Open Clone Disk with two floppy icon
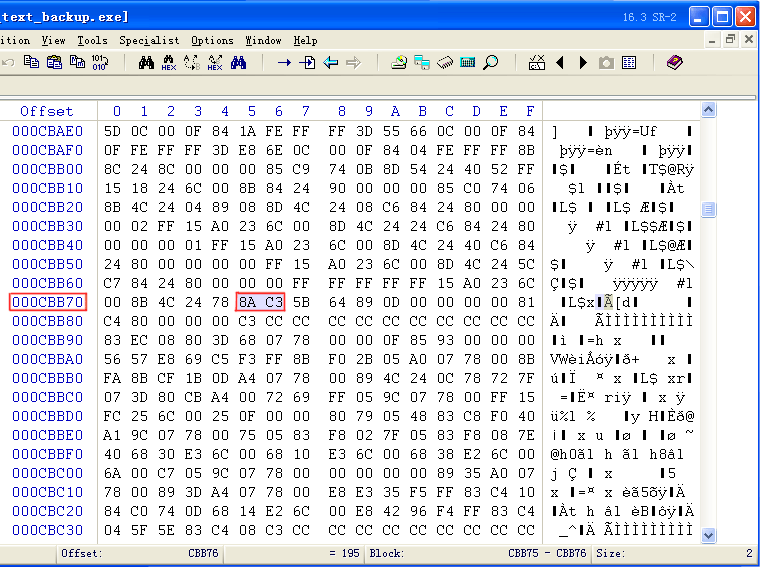The image size is (760, 567). 422,62
